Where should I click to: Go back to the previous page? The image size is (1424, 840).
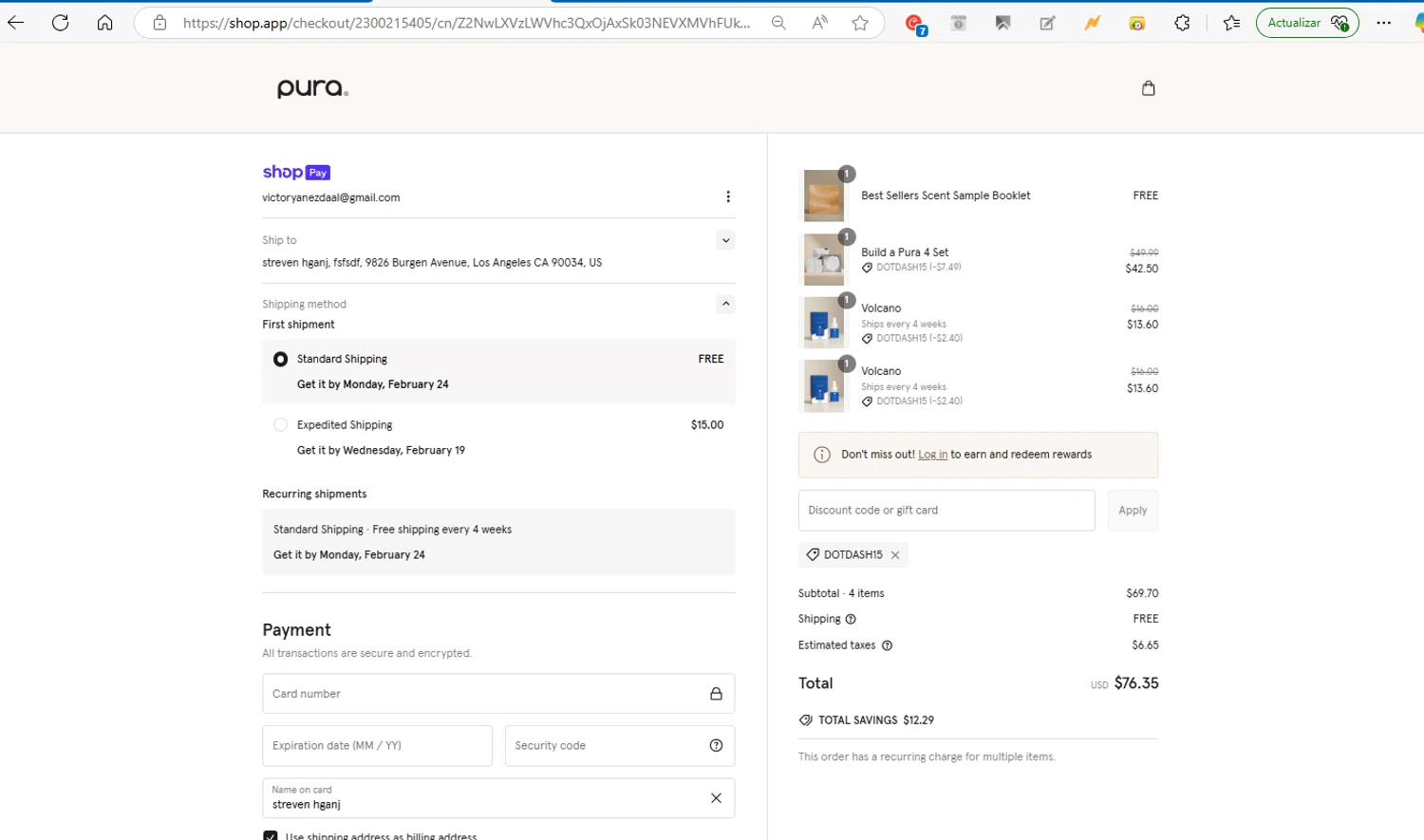(x=16, y=23)
